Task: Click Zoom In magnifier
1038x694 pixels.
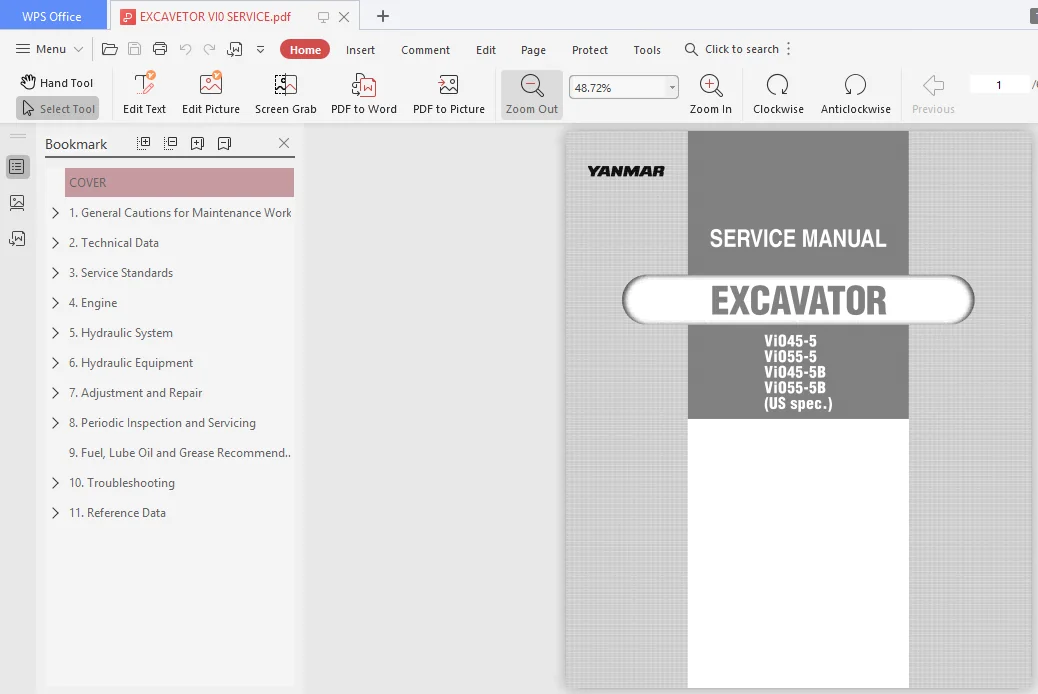Action: coord(710,93)
